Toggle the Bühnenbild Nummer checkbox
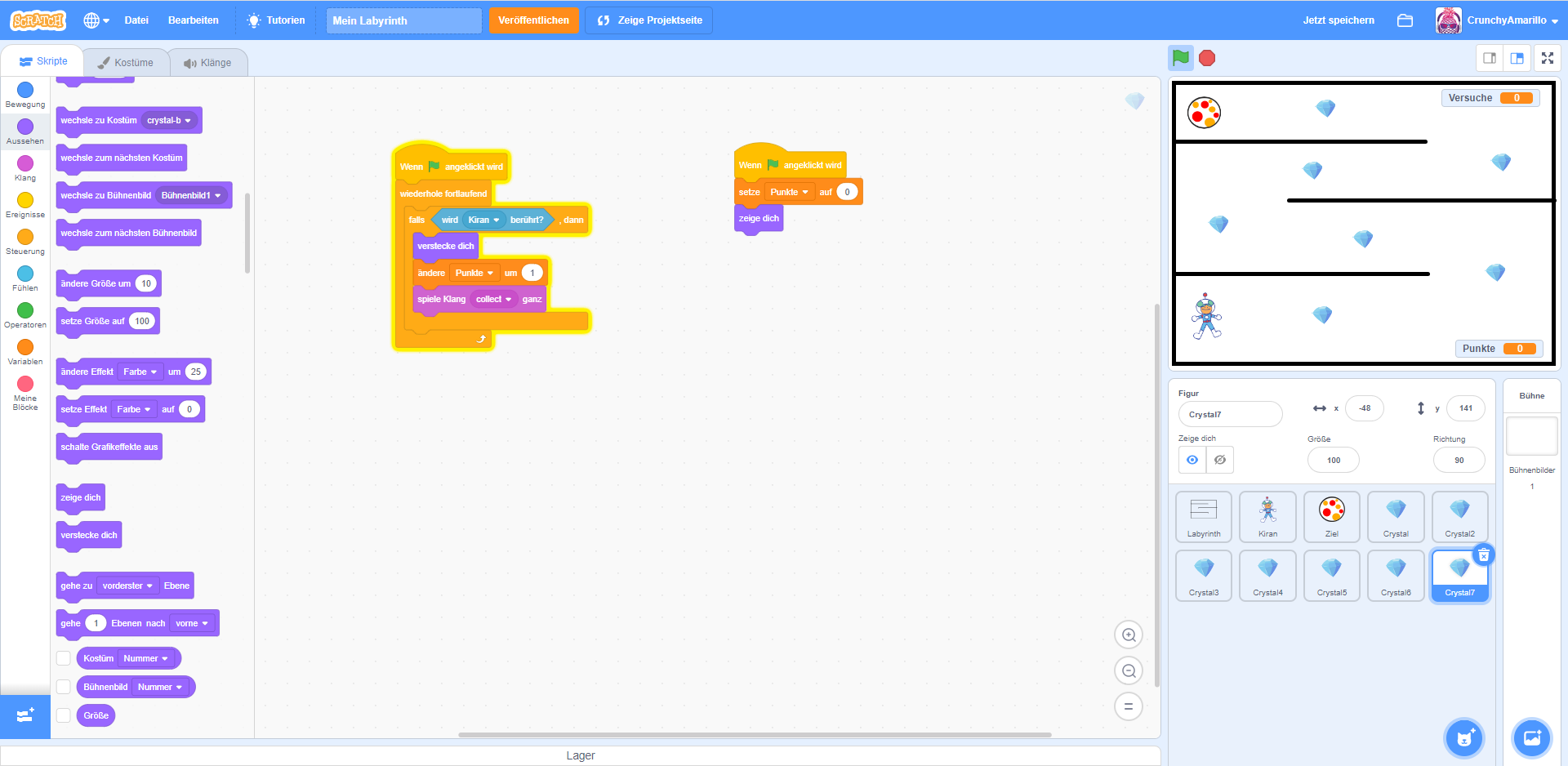The image size is (1568, 766). tap(64, 687)
